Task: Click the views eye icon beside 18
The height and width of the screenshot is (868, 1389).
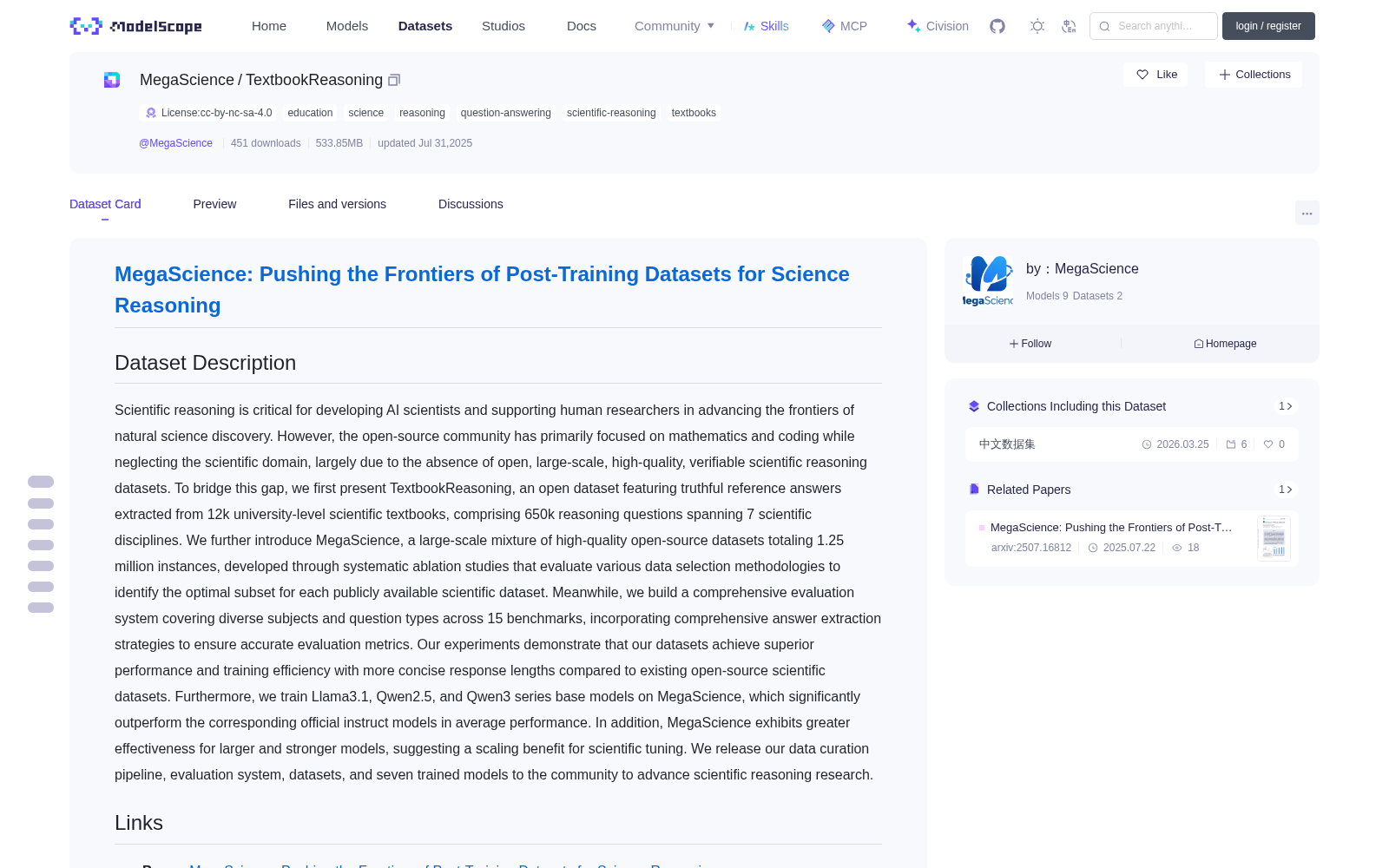Action: click(x=1177, y=548)
